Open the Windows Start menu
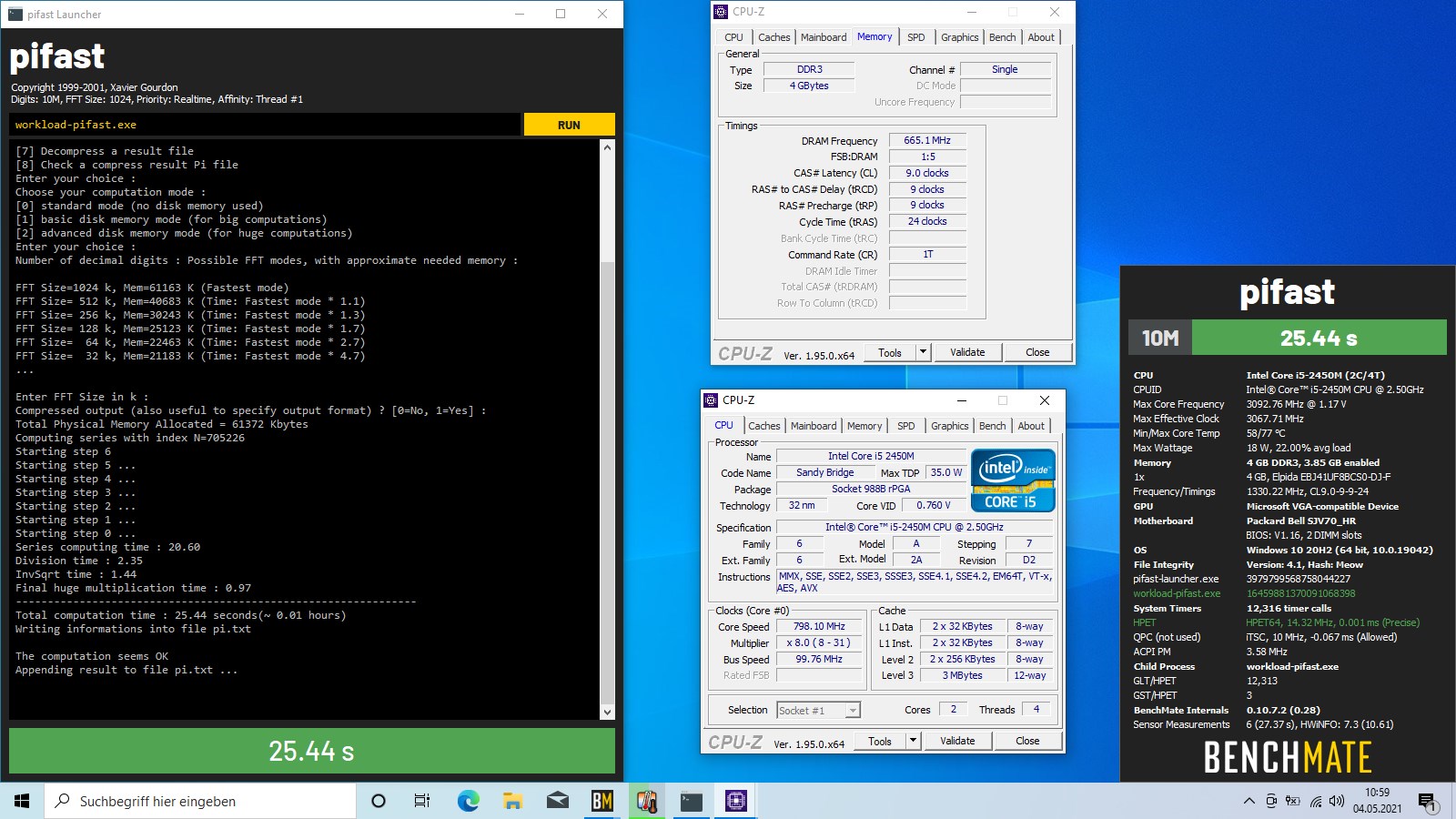The width and height of the screenshot is (1456, 819). click(22, 801)
